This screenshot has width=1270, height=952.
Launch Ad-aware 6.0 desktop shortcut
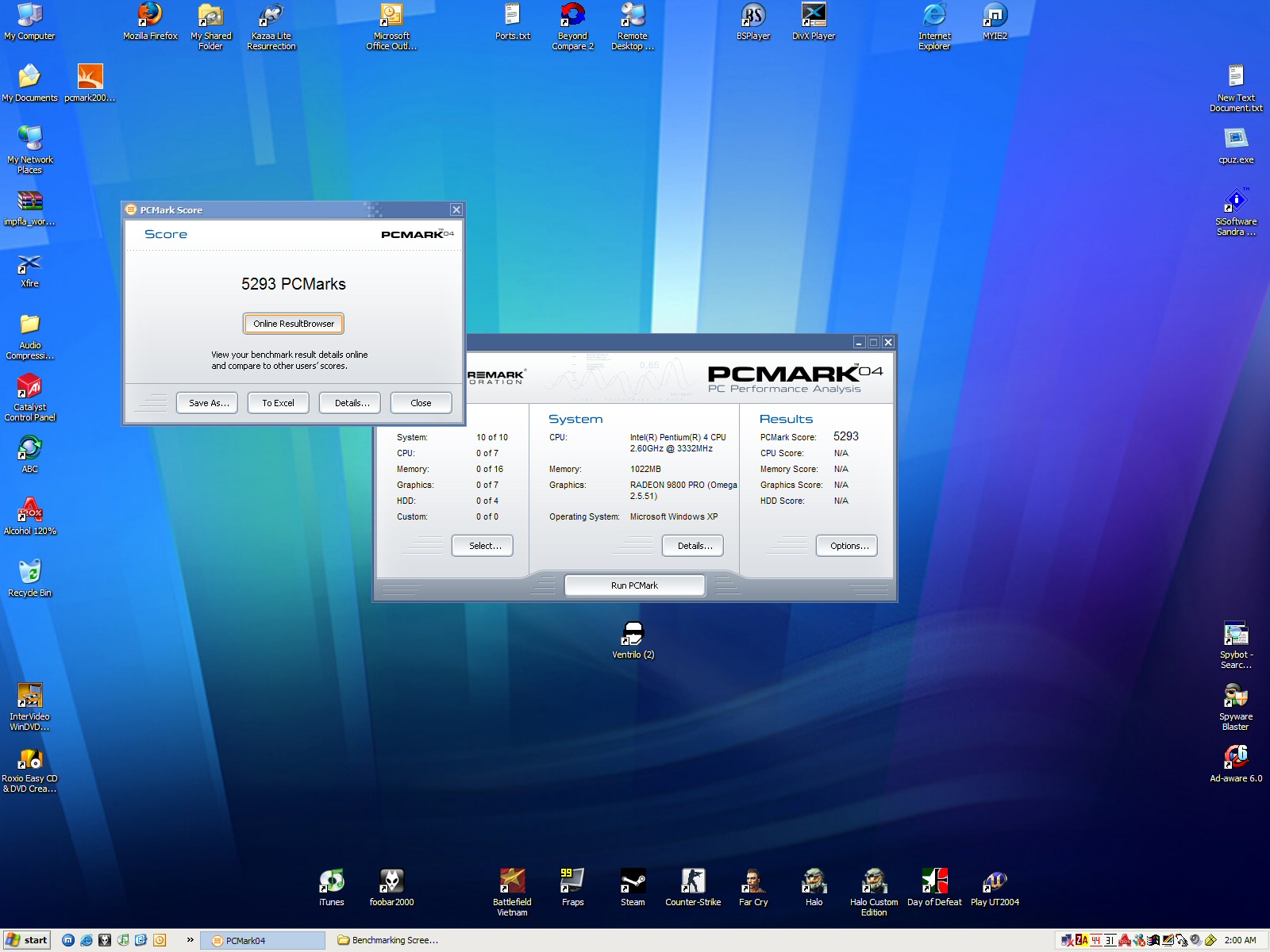(x=1236, y=765)
